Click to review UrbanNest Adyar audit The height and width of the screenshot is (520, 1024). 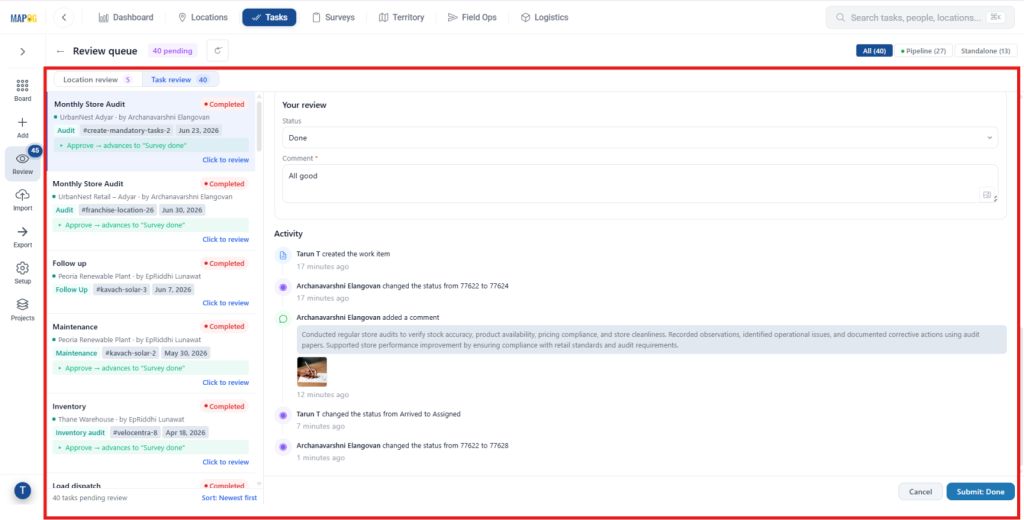pos(225,160)
